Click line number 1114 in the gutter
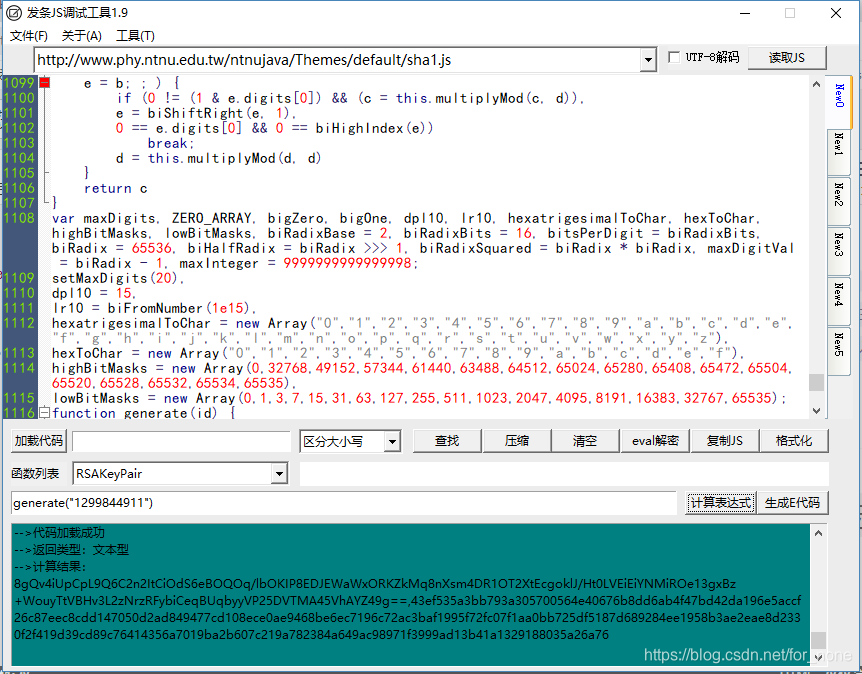This screenshot has height=674, width=862. [19, 368]
